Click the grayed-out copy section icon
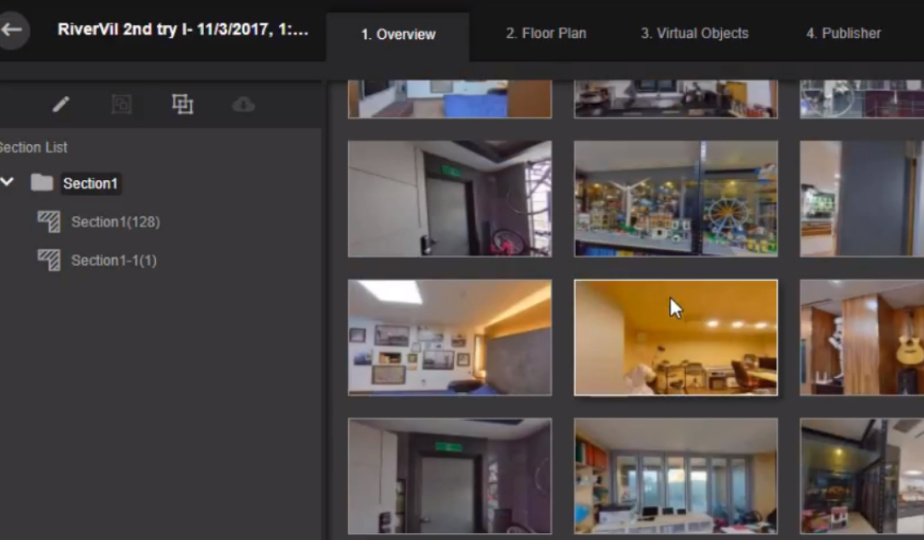Screen dimensions: 924x540 121,104
